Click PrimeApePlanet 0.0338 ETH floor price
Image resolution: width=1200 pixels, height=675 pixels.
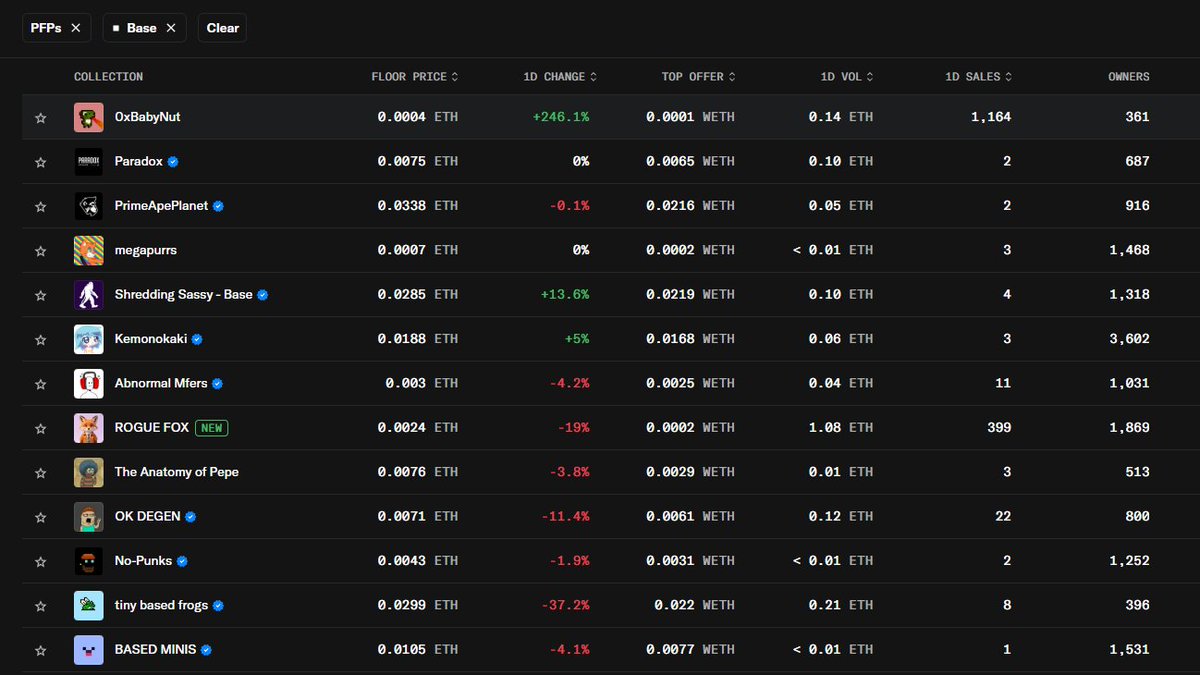click(x=418, y=206)
